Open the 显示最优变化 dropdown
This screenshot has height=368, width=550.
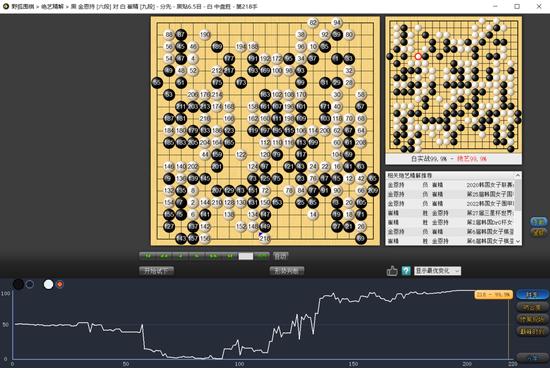pos(437,271)
